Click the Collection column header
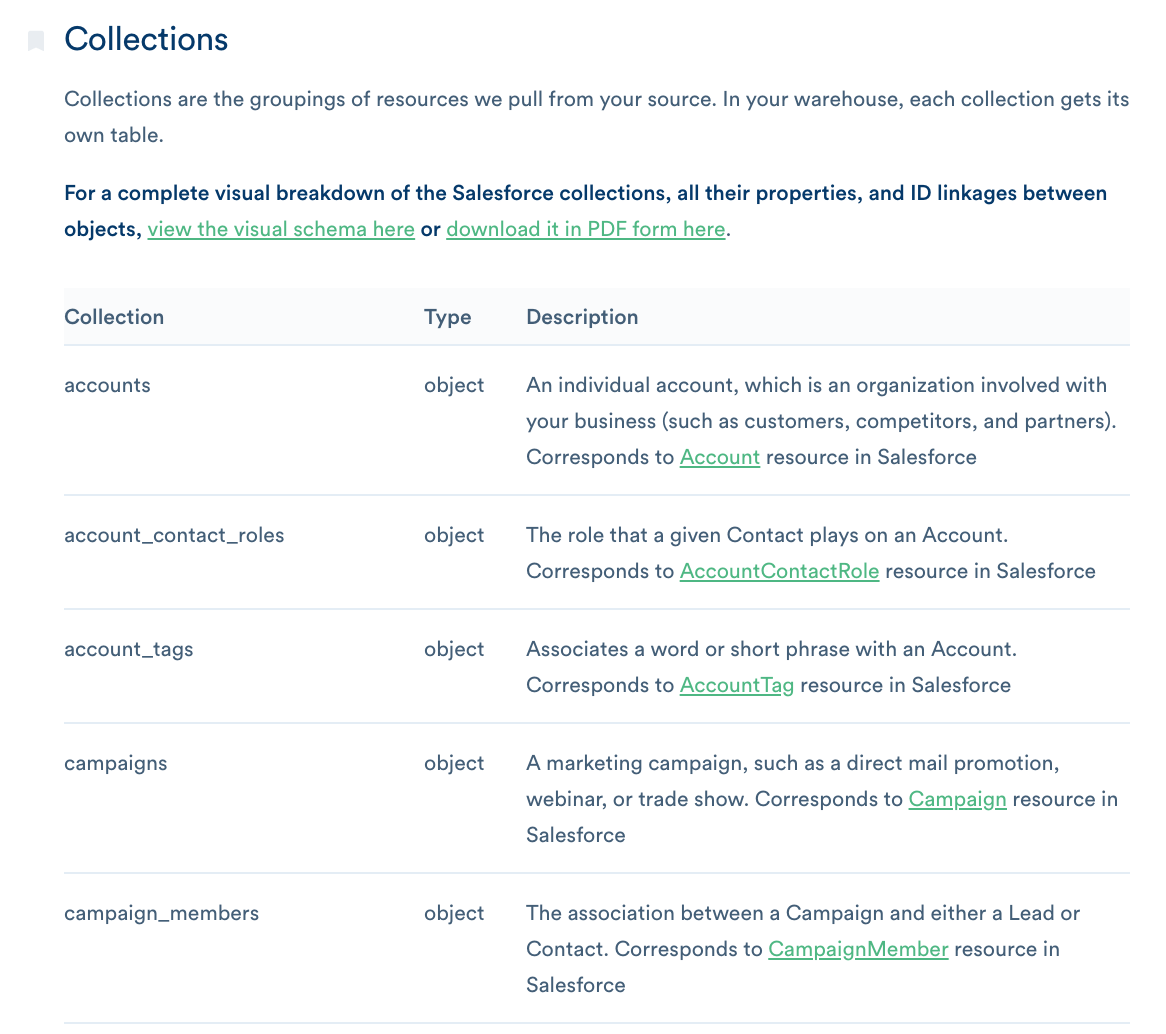 click(114, 317)
